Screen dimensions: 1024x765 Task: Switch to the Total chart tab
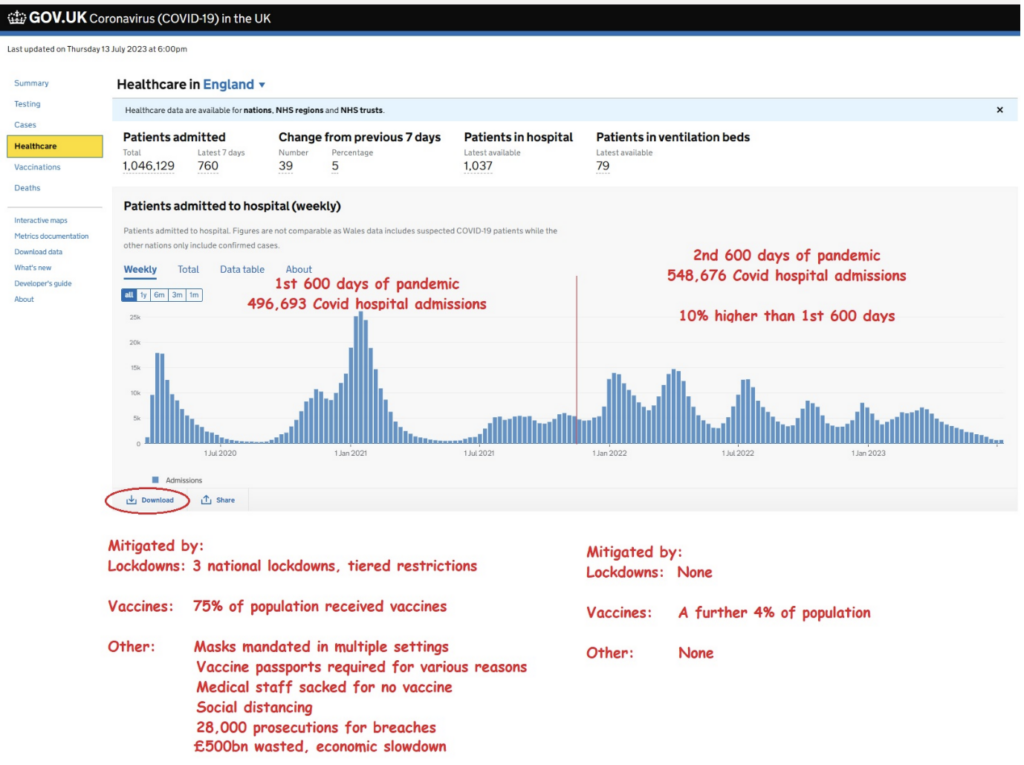point(188,270)
